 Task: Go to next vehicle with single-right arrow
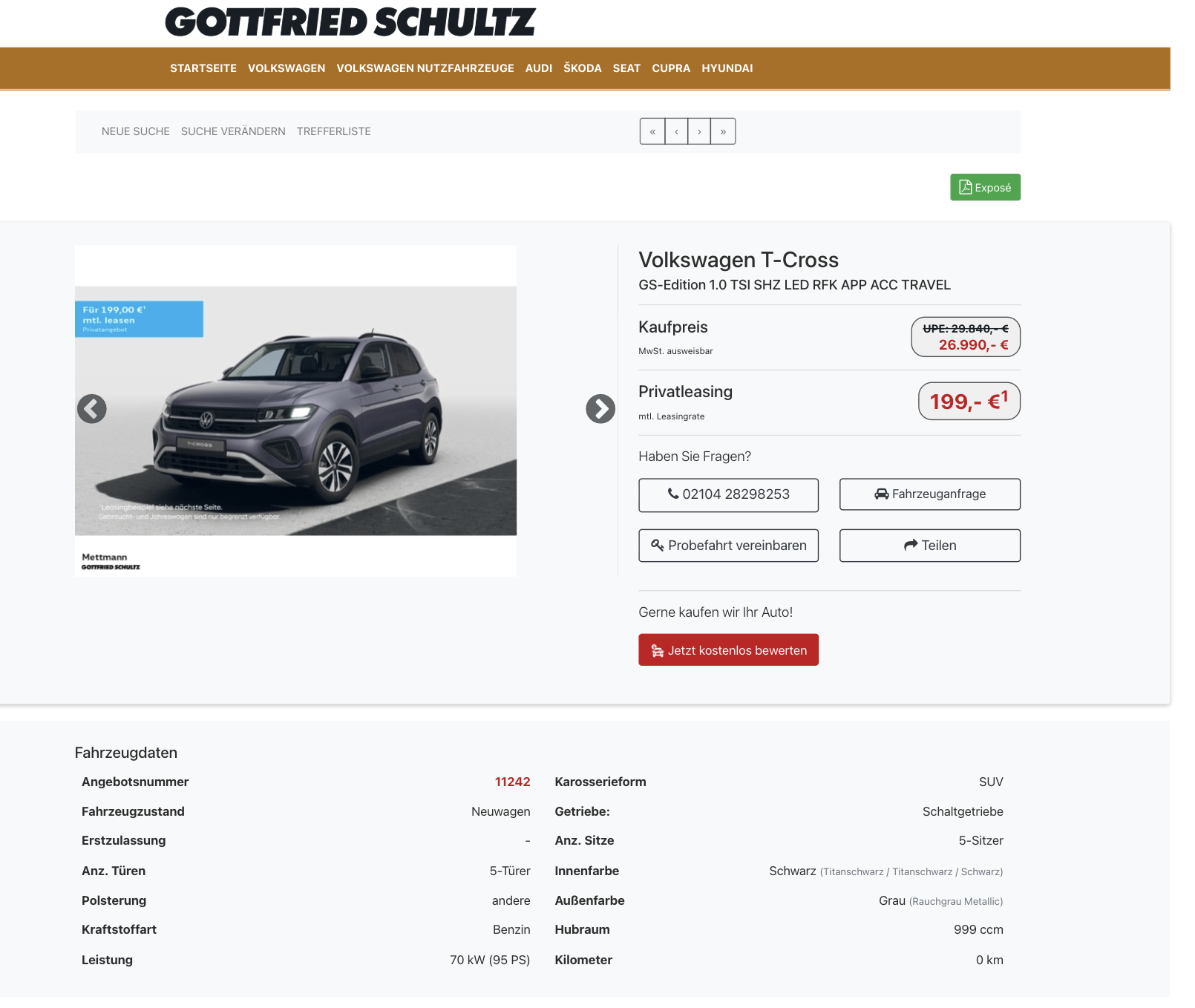(699, 131)
